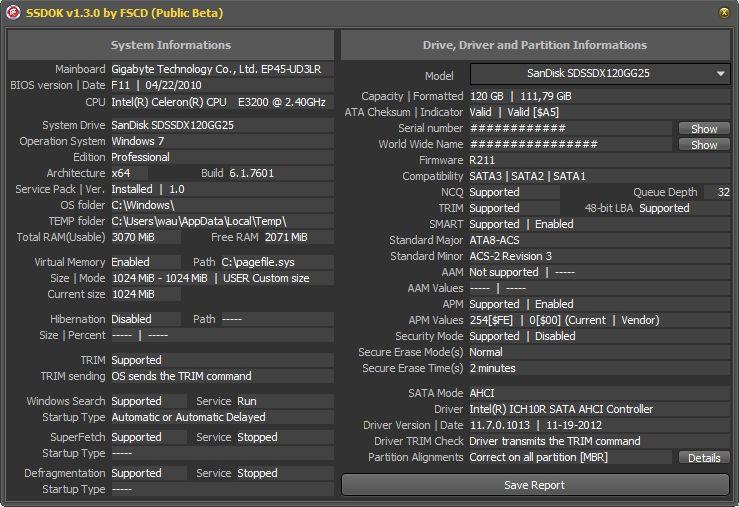
Task: Show the hidden Serial number
Action: point(704,129)
